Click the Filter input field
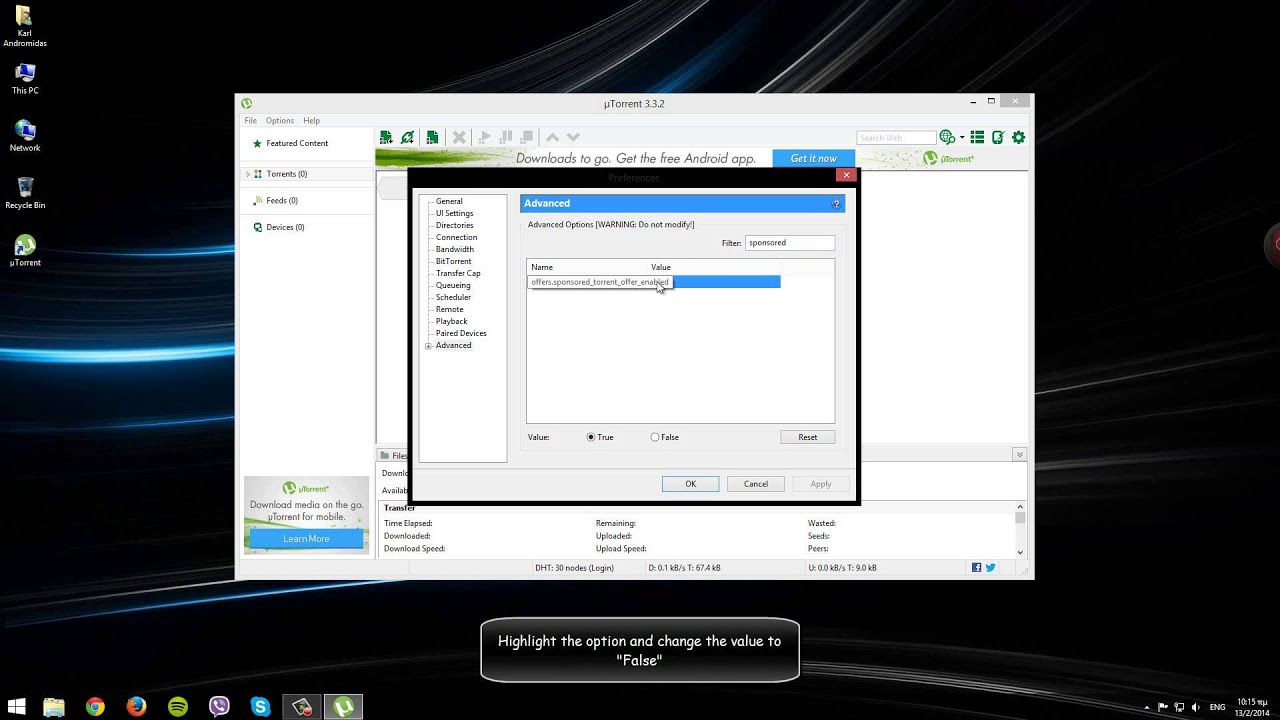 [790, 243]
